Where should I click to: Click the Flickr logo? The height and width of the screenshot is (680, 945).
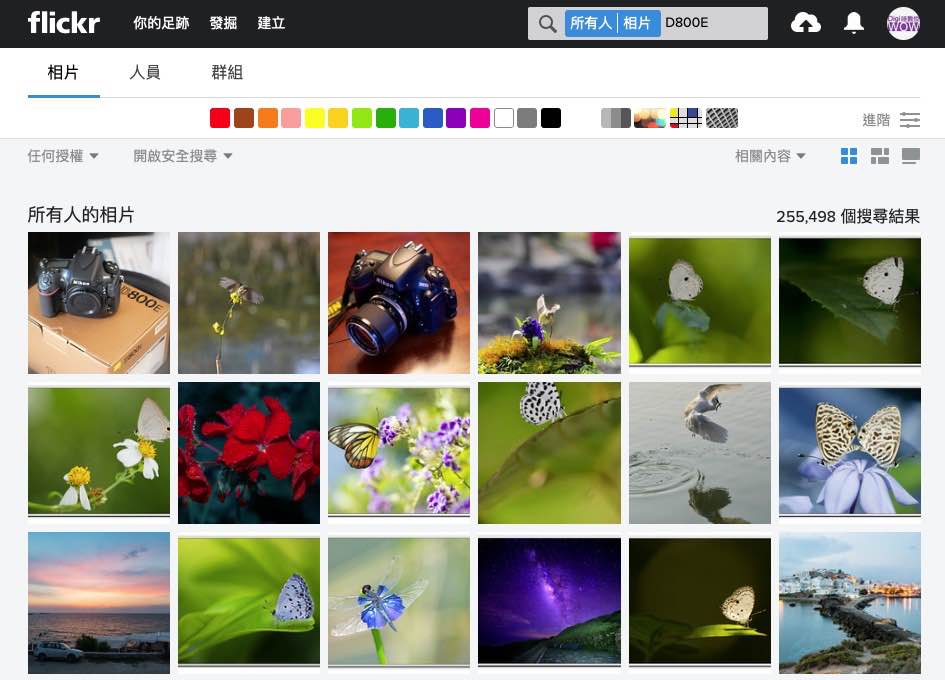point(64,23)
